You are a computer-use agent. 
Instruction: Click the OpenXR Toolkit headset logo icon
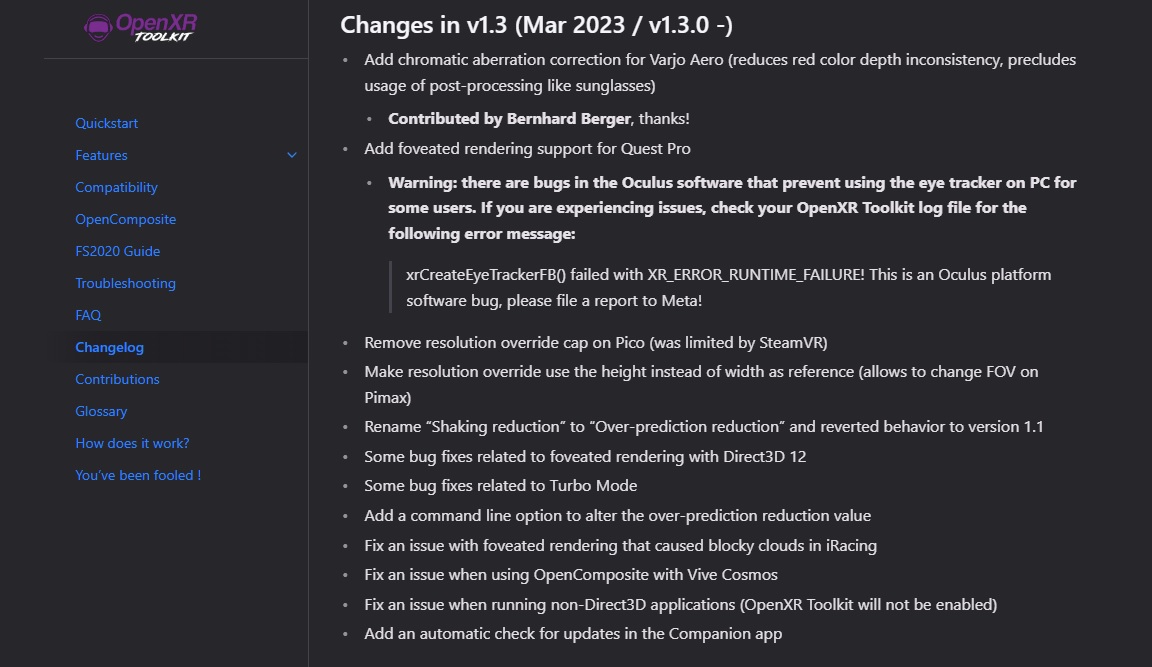[x=99, y=26]
